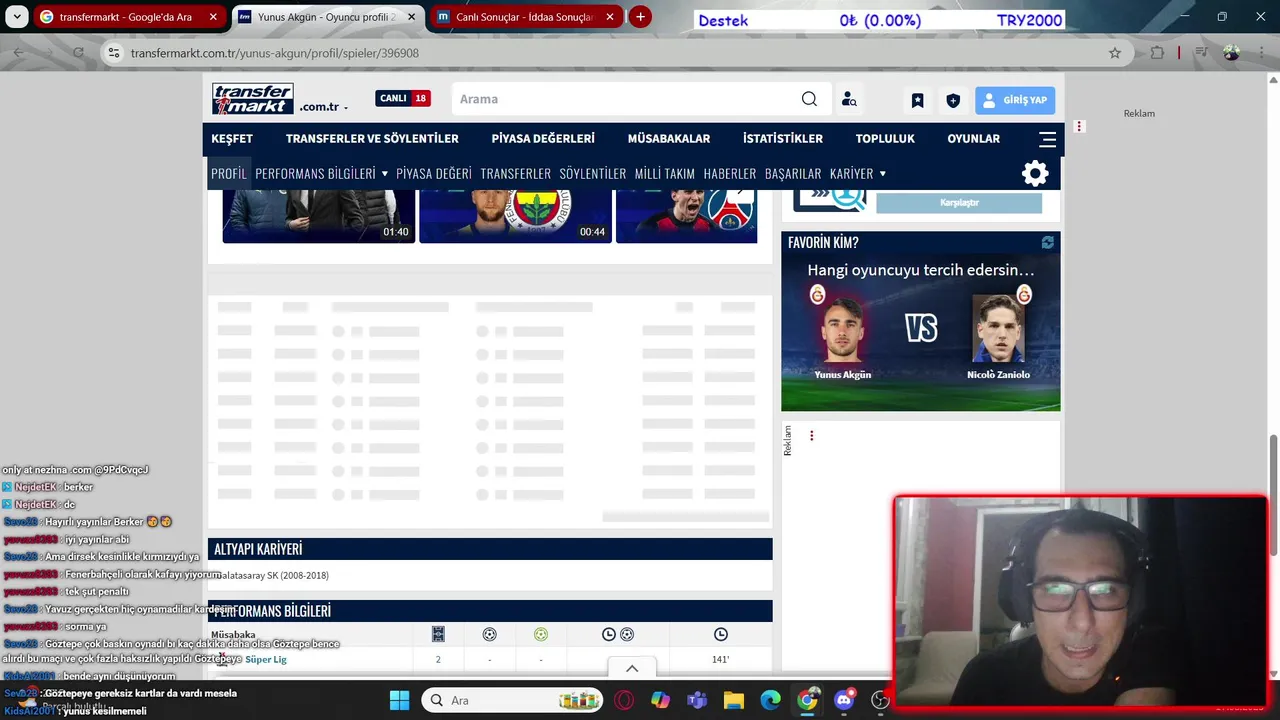Open the settings gear icon
This screenshot has height=720, width=1280.
coord(1035,173)
